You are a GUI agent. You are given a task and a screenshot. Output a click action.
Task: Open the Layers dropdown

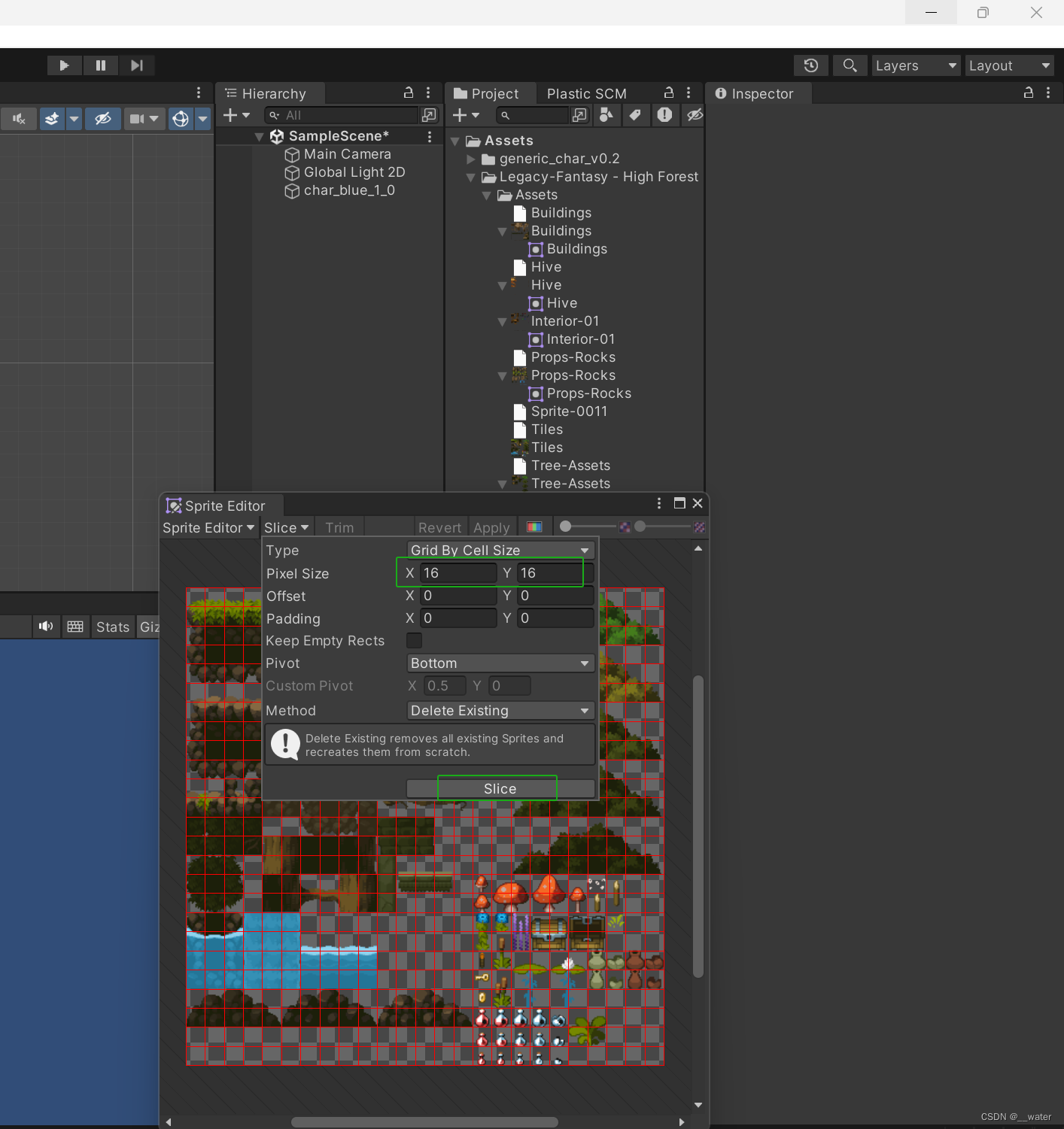tap(916, 65)
